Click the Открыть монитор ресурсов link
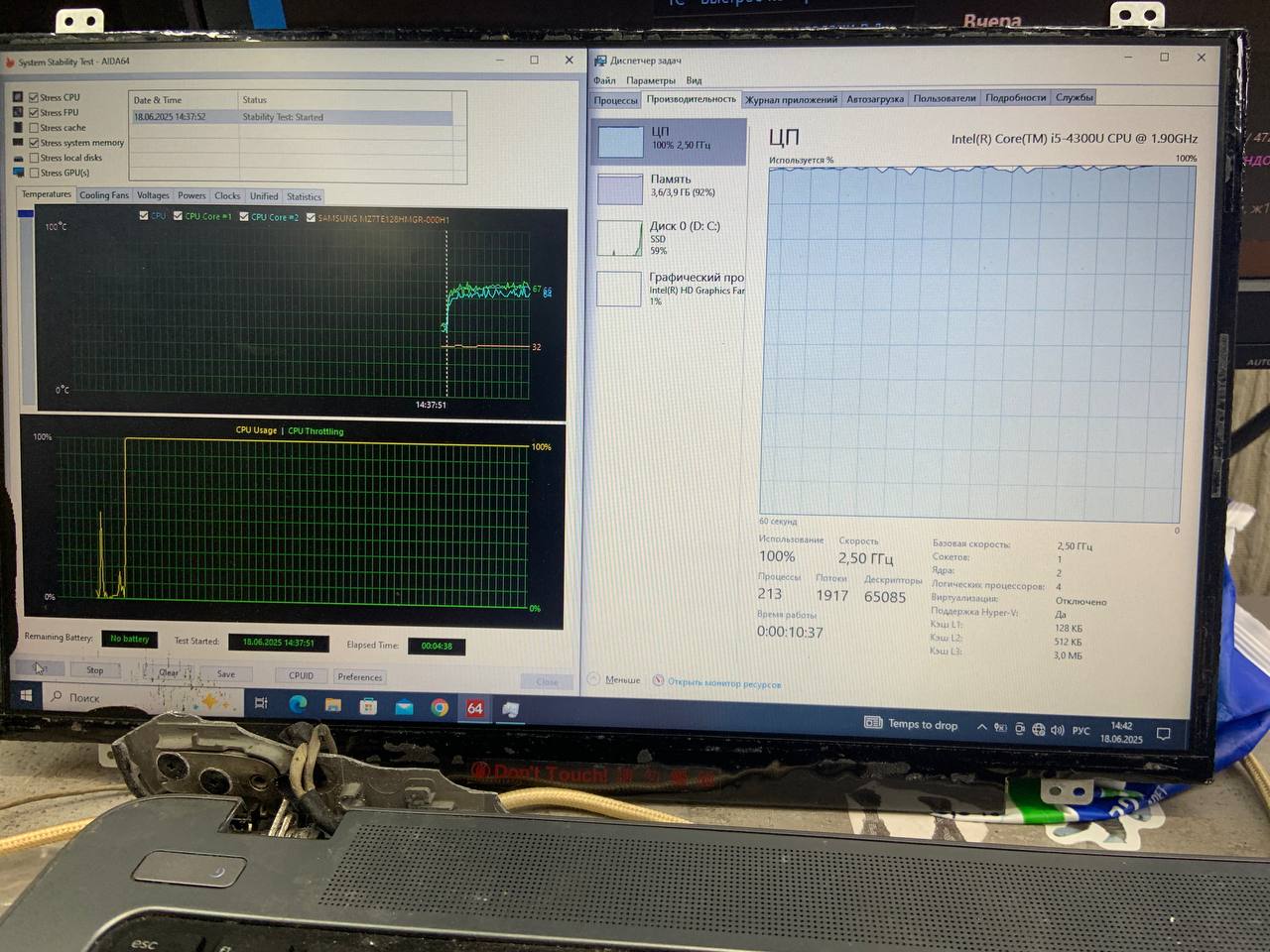The height and width of the screenshot is (952, 1270). click(x=723, y=683)
